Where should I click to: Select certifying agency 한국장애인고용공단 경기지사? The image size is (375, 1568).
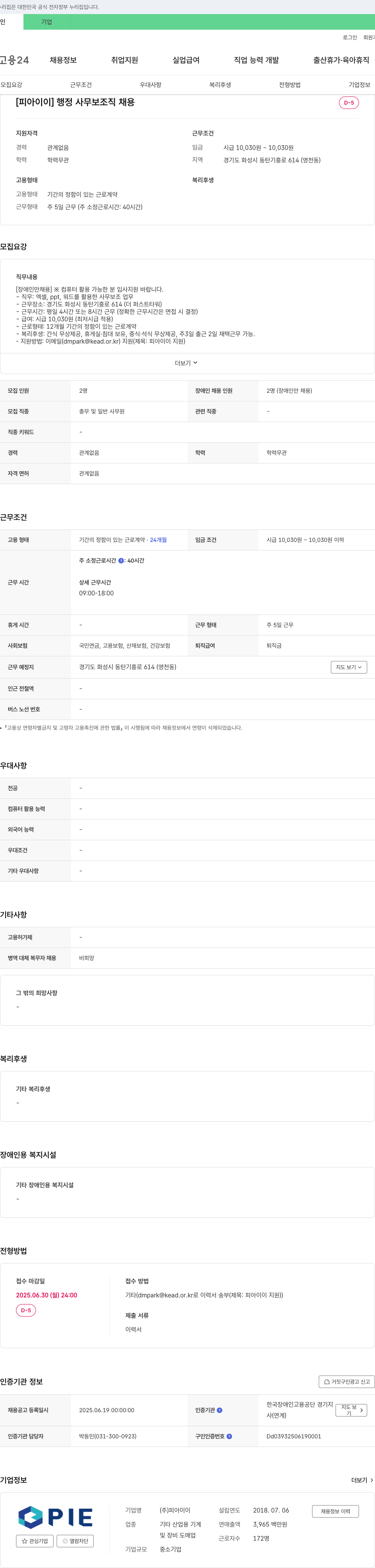point(300,1410)
